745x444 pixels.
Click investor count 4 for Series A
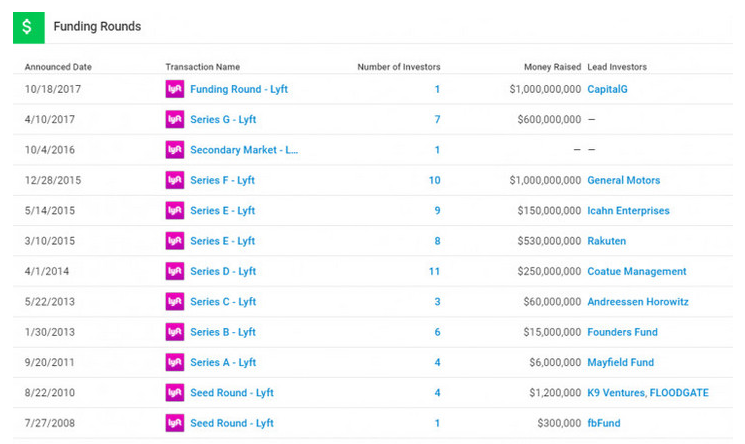(437, 362)
